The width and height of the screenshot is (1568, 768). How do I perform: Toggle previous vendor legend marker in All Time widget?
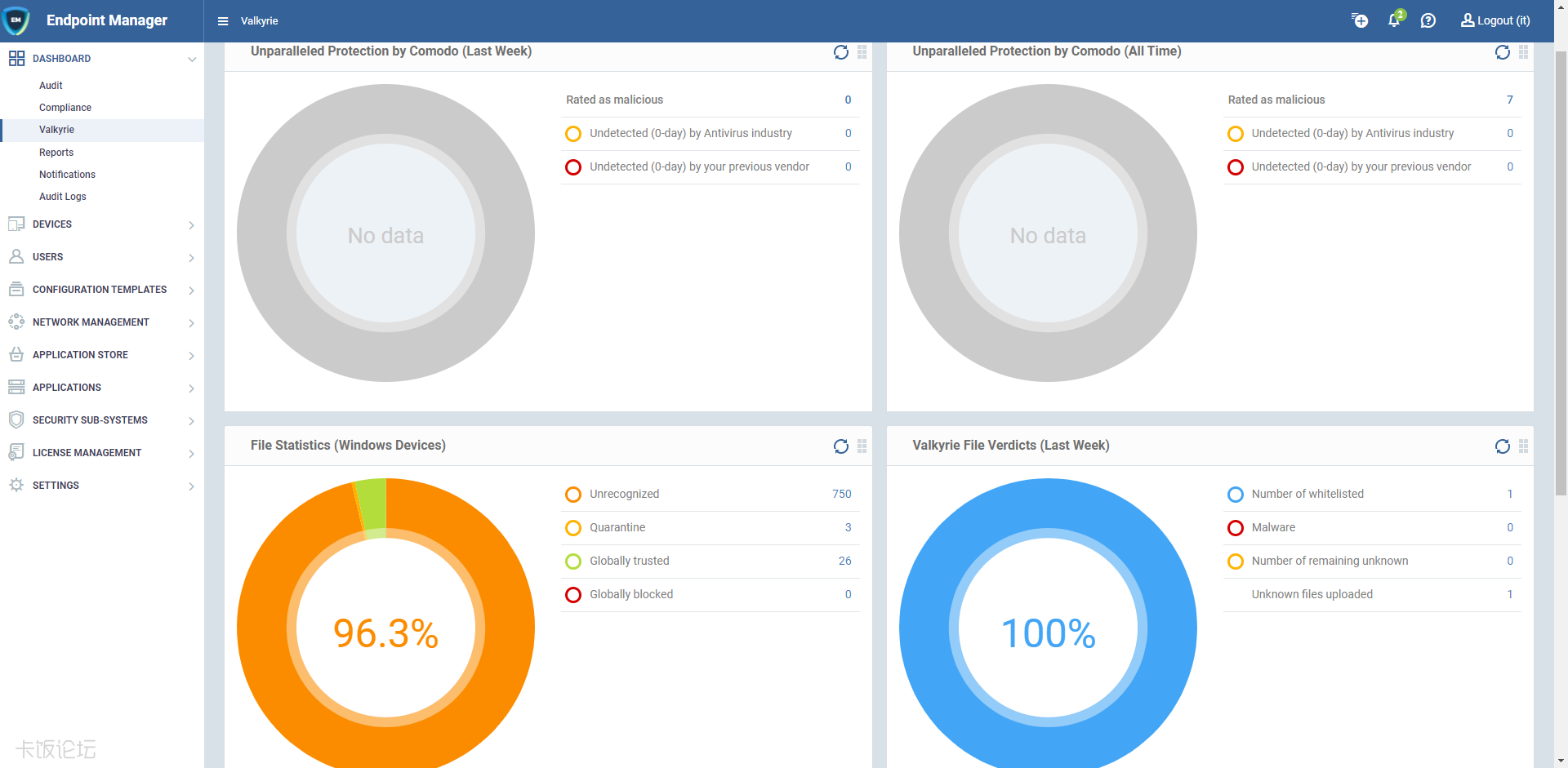coord(1236,167)
